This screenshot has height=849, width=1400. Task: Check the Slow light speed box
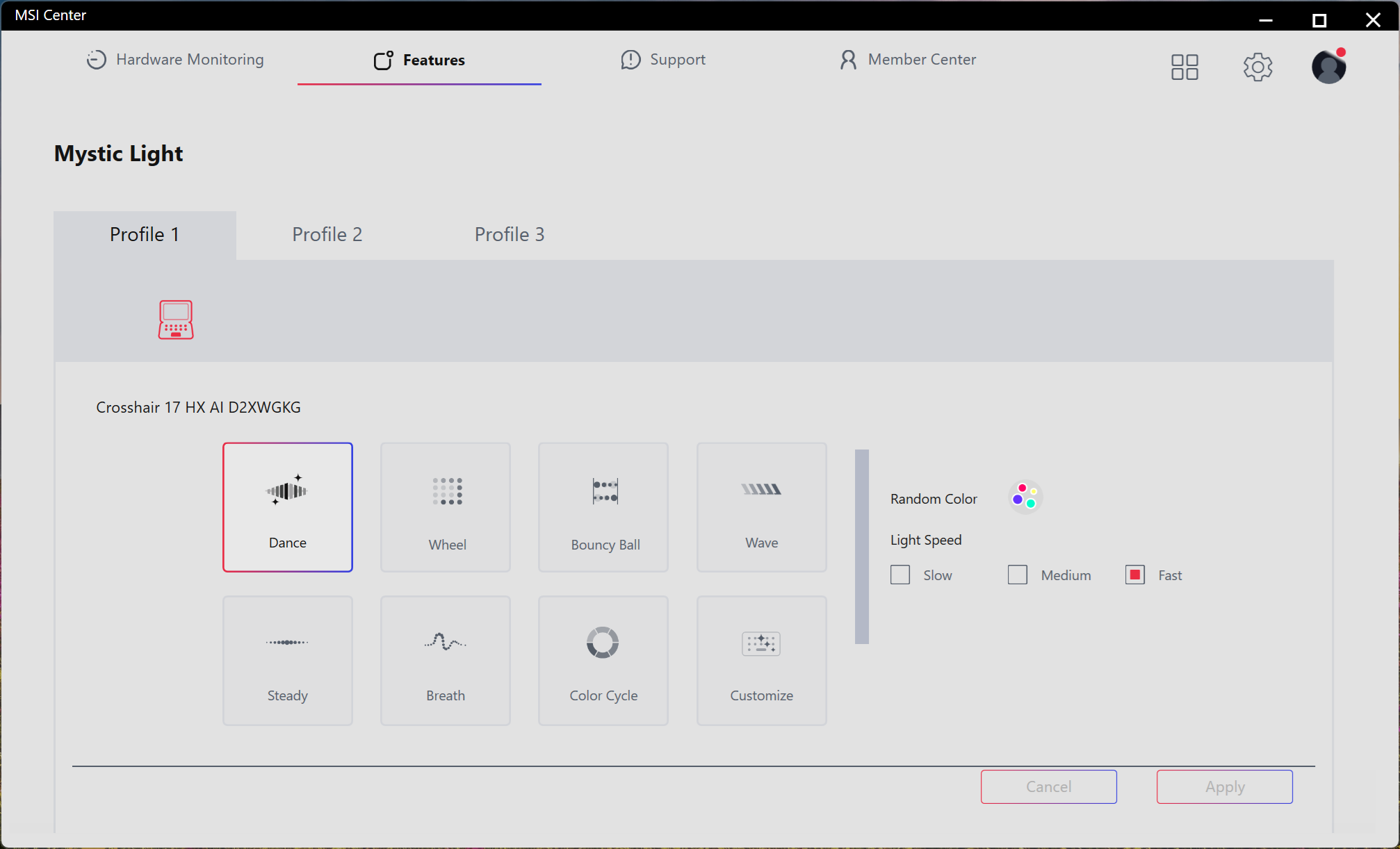click(x=900, y=575)
